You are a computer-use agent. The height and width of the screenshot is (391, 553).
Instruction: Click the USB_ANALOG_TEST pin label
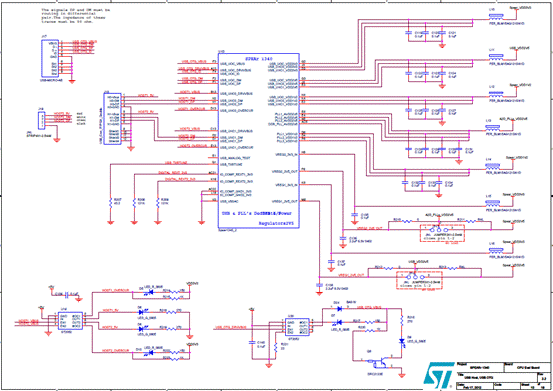236,158
